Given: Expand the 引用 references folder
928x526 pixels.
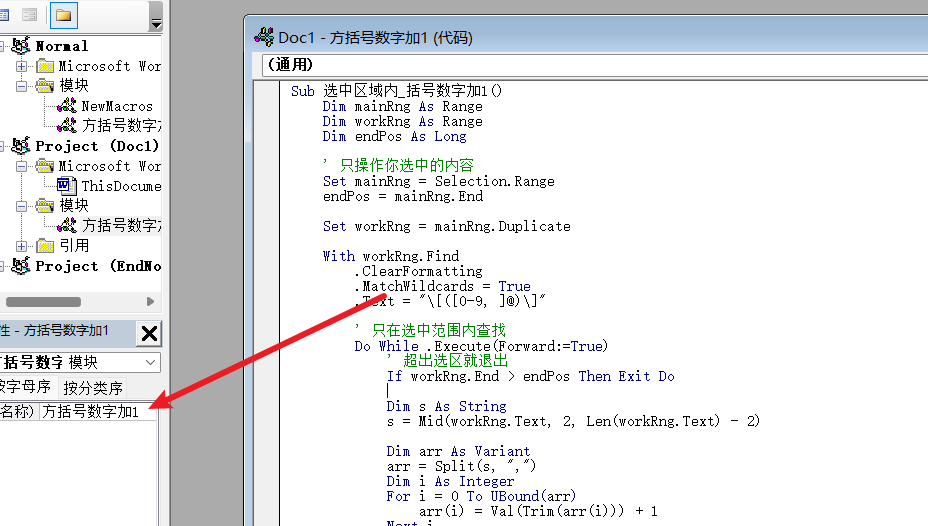Looking at the screenshot, I should (22, 246).
